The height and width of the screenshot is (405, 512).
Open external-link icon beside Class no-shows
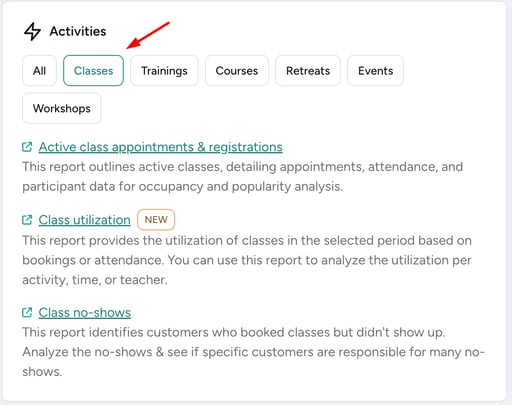27,312
